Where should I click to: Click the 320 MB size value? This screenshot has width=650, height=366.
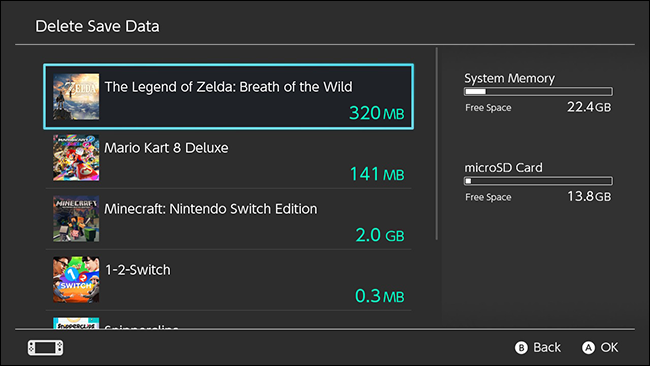coord(376,113)
